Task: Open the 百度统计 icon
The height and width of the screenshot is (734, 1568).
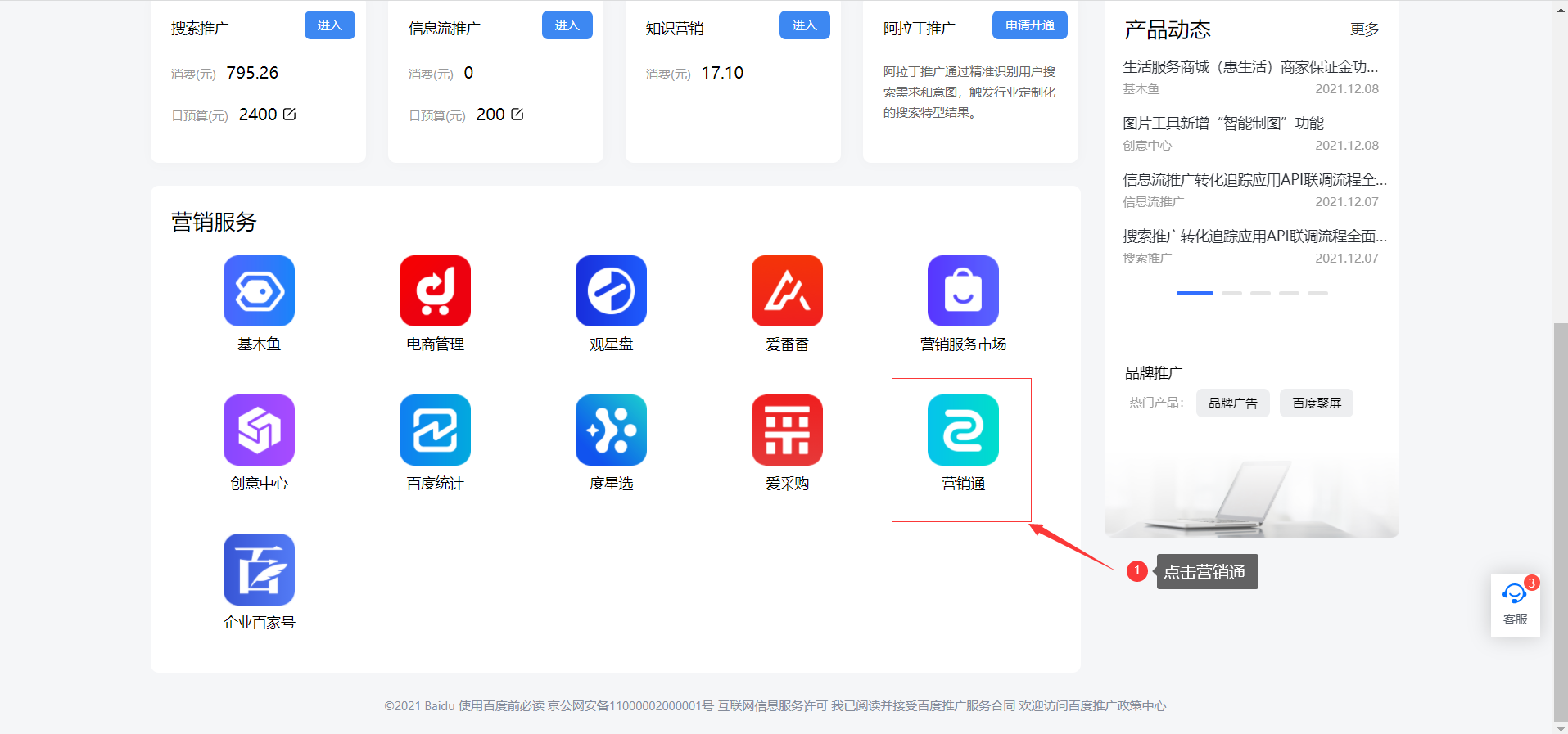Action: (435, 430)
